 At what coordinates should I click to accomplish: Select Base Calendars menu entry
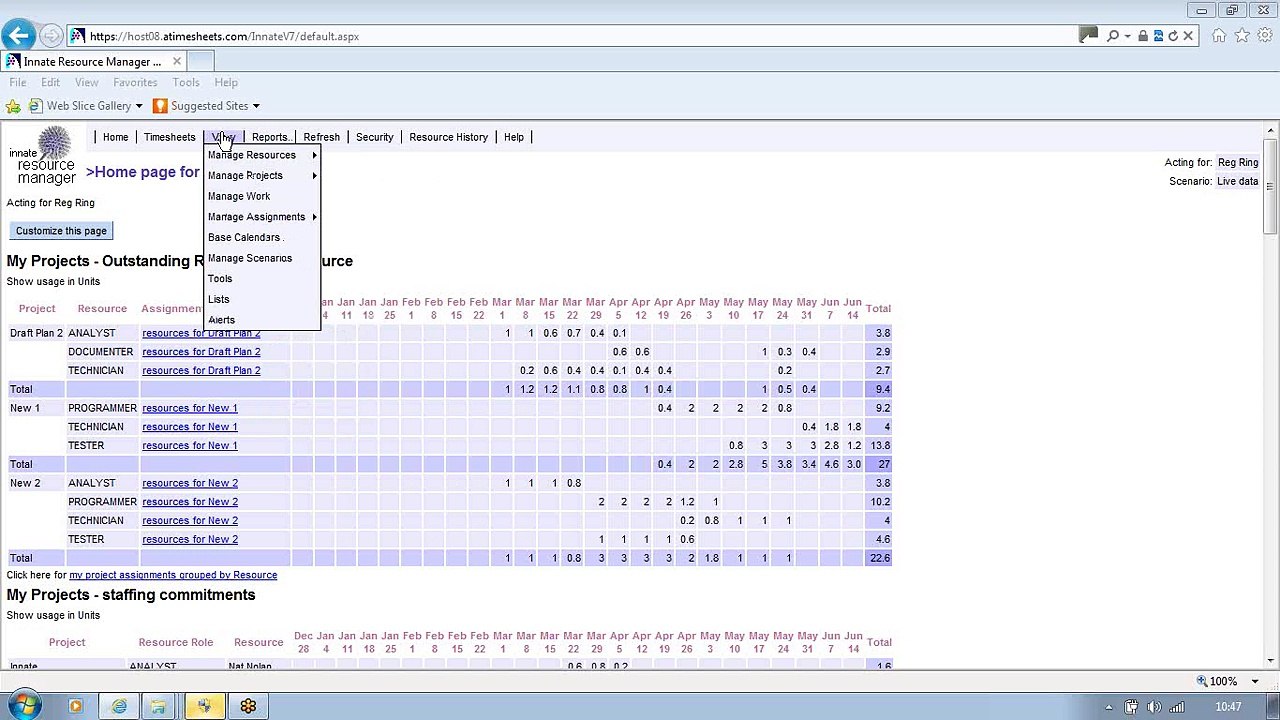262,238
